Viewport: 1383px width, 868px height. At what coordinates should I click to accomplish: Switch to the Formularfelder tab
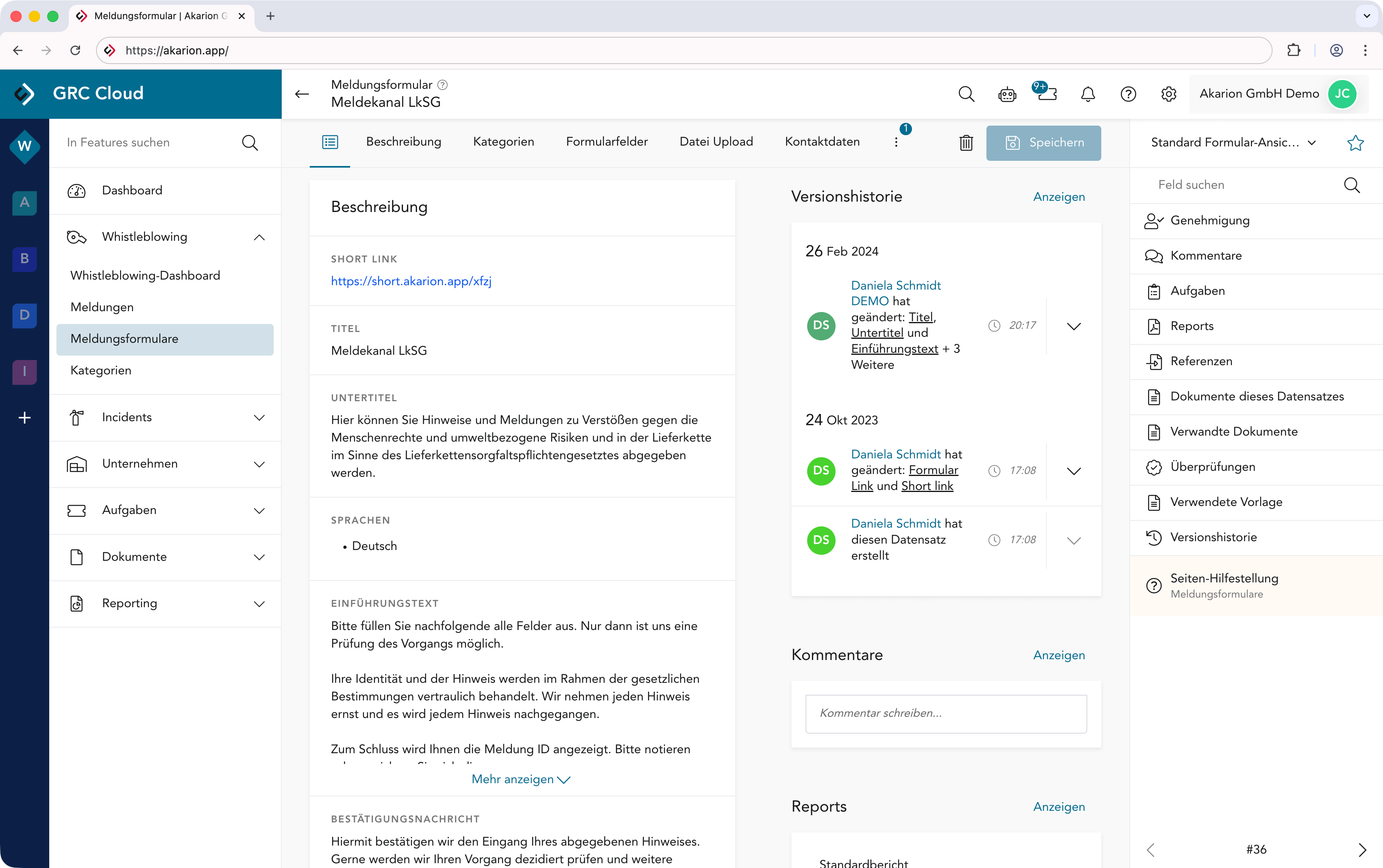(607, 142)
